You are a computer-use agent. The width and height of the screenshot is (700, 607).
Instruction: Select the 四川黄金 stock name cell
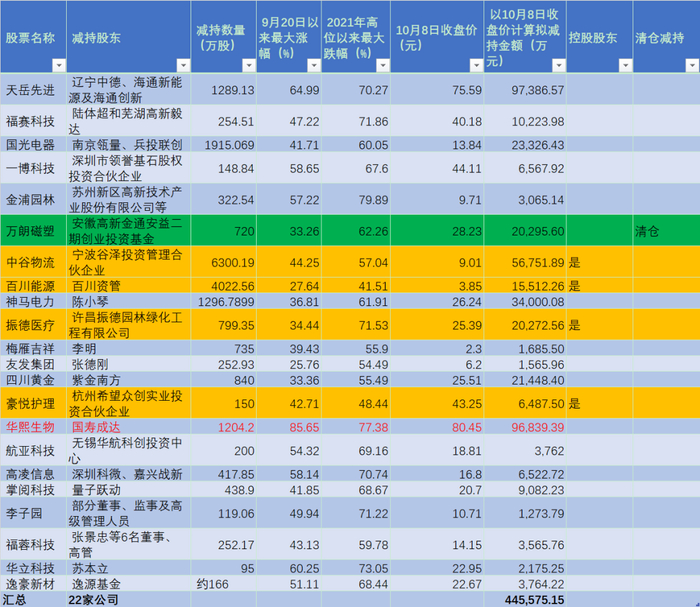33,380
